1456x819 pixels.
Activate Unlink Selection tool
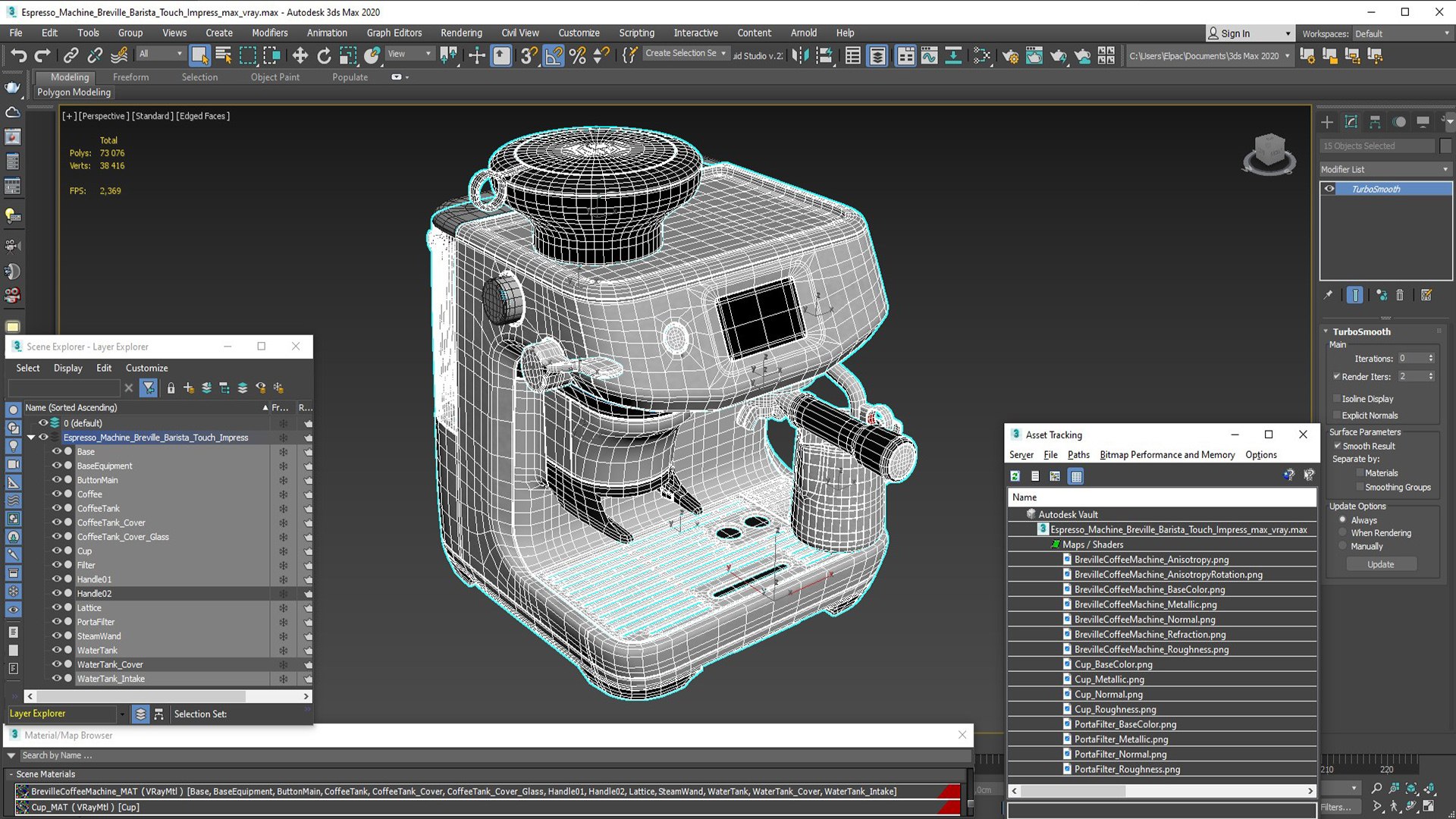pos(95,55)
